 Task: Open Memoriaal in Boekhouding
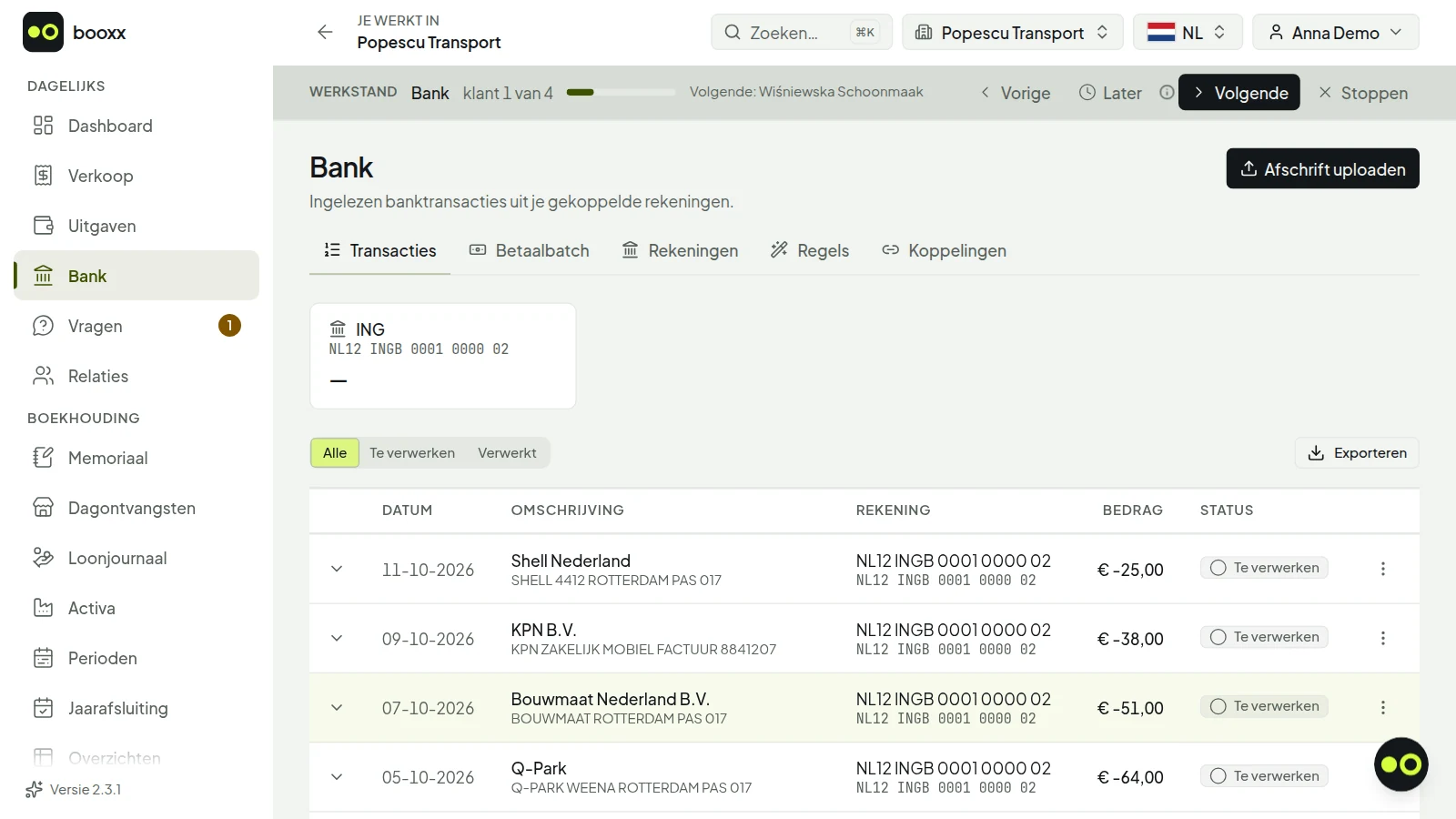(136, 458)
